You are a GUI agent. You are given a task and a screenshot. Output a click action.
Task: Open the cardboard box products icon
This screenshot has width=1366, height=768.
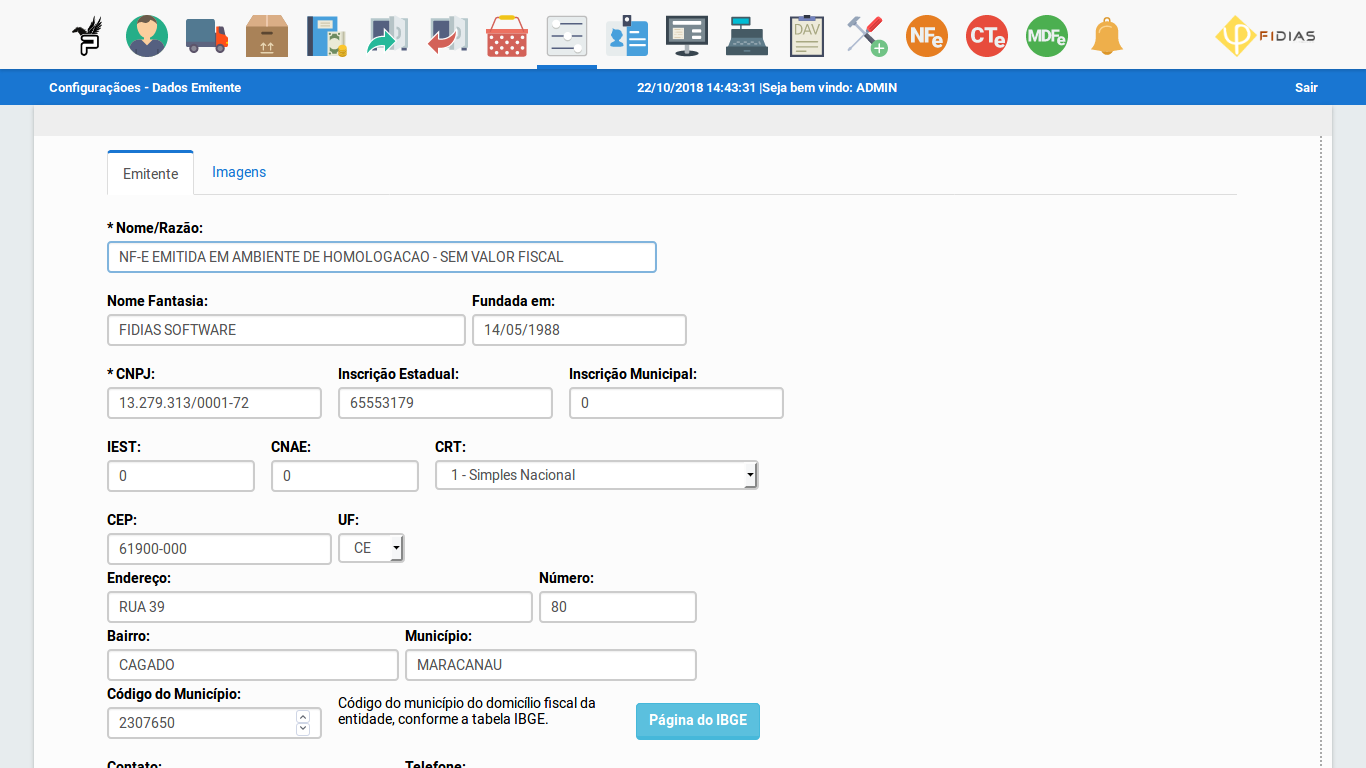click(267, 36)
